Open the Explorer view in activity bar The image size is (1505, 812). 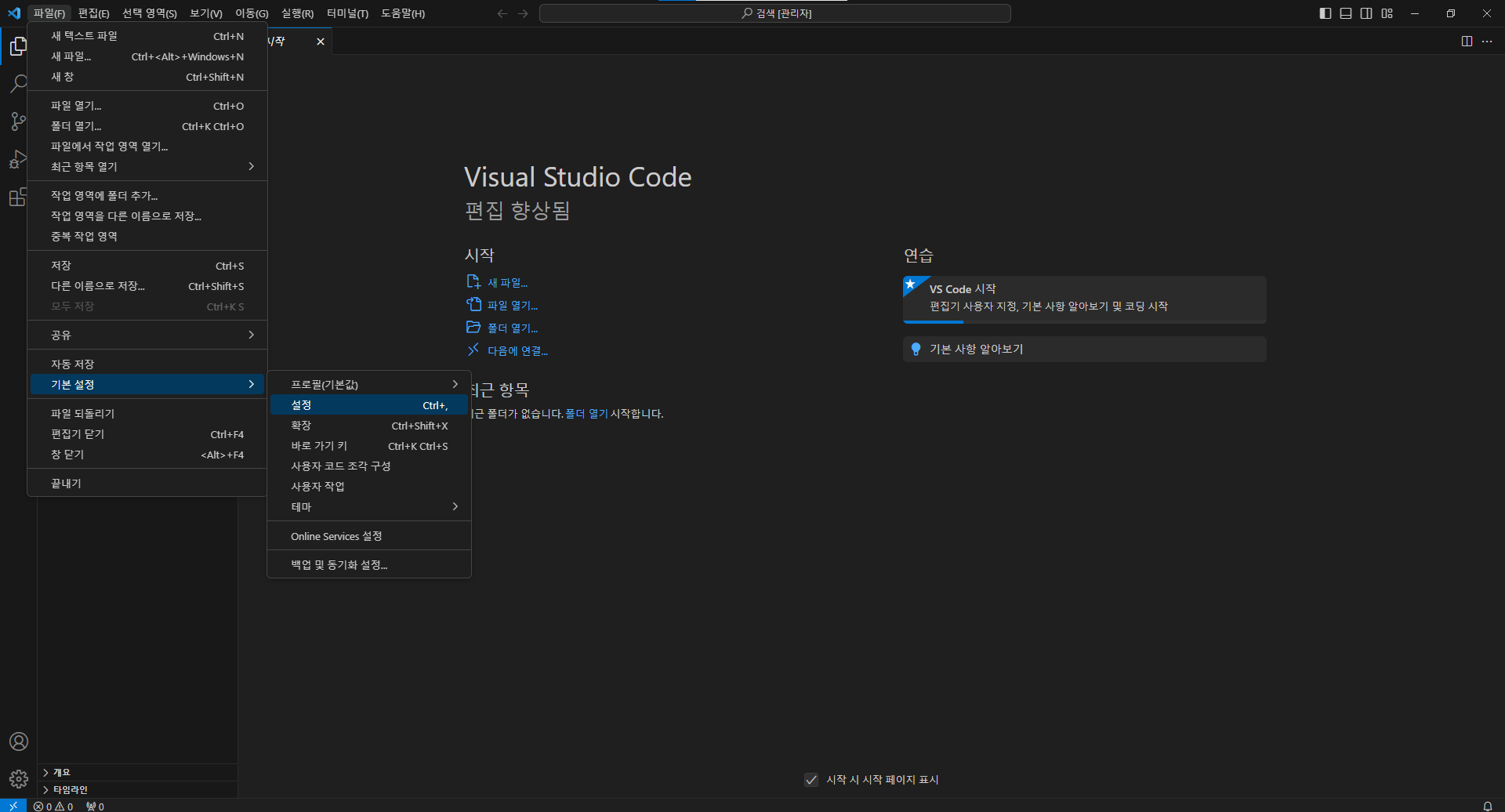(18, 47)
